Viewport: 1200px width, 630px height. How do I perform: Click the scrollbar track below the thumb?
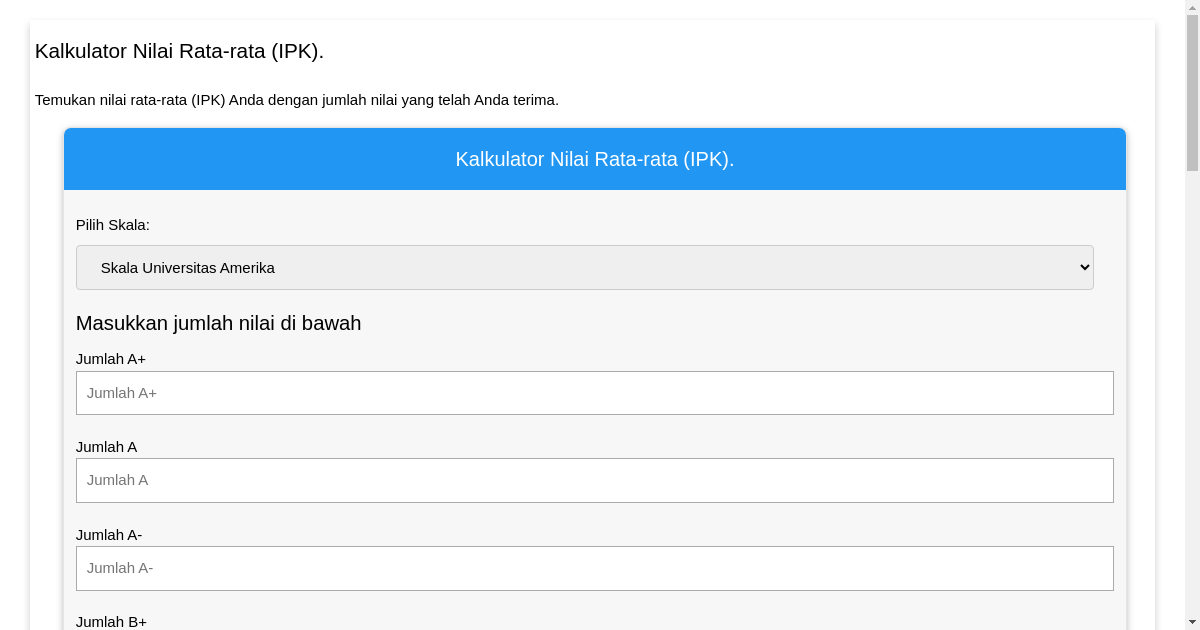(1192, 400)
